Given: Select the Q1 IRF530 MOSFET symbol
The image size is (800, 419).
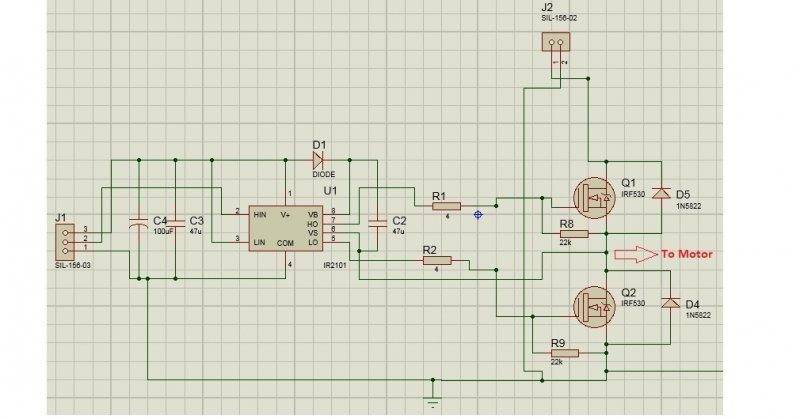Looking at the screenshot, I should 594,198.
